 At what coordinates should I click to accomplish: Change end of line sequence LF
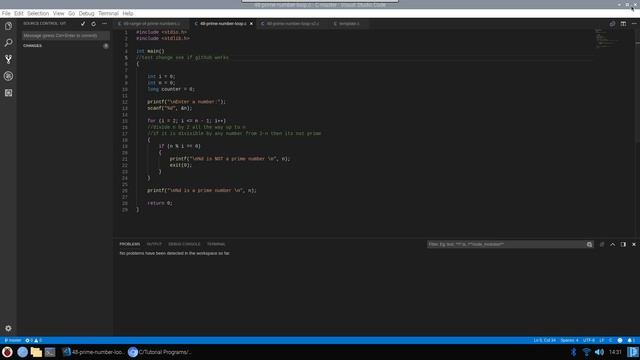coord(602,340)
